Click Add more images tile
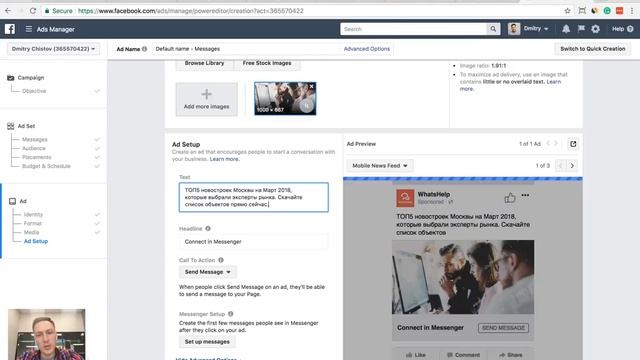Viewport: 640px width, 360px height. [x=207, y=99]
